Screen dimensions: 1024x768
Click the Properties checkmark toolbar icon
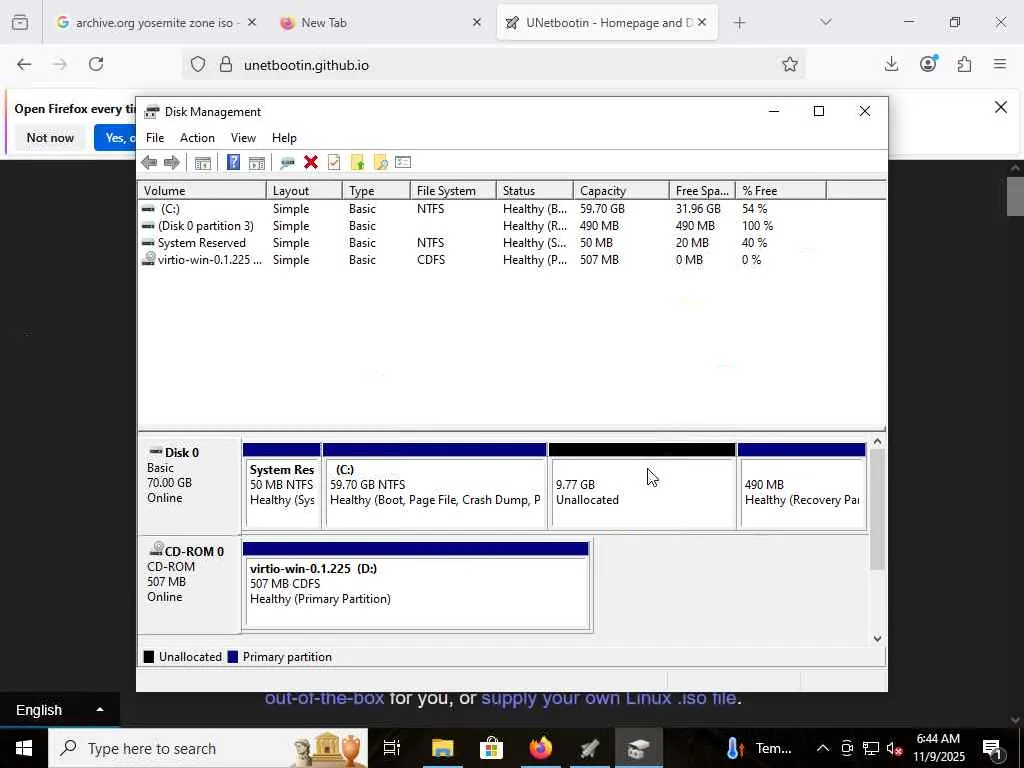click(x=334, y=163)
